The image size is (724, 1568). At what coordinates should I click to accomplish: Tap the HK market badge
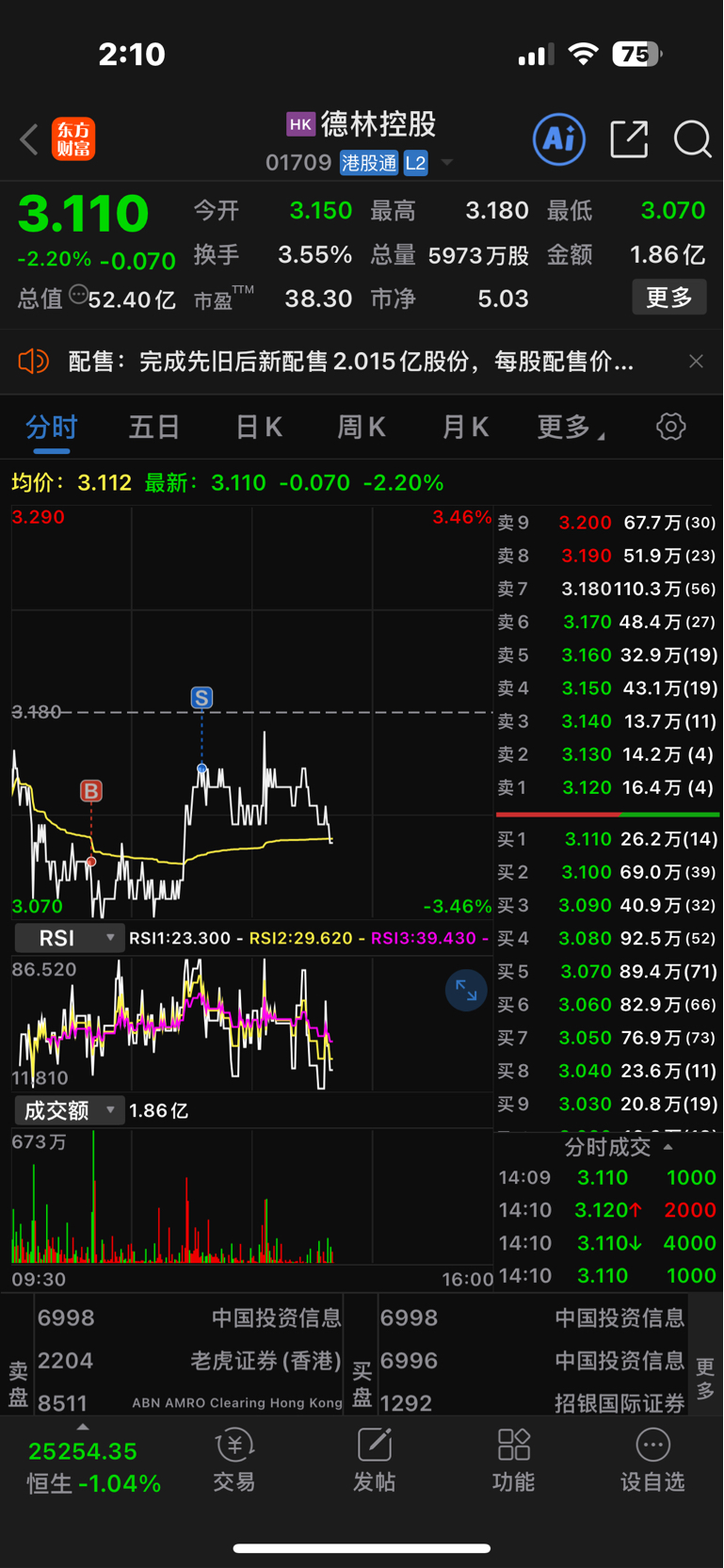click(x=300, y=124)
